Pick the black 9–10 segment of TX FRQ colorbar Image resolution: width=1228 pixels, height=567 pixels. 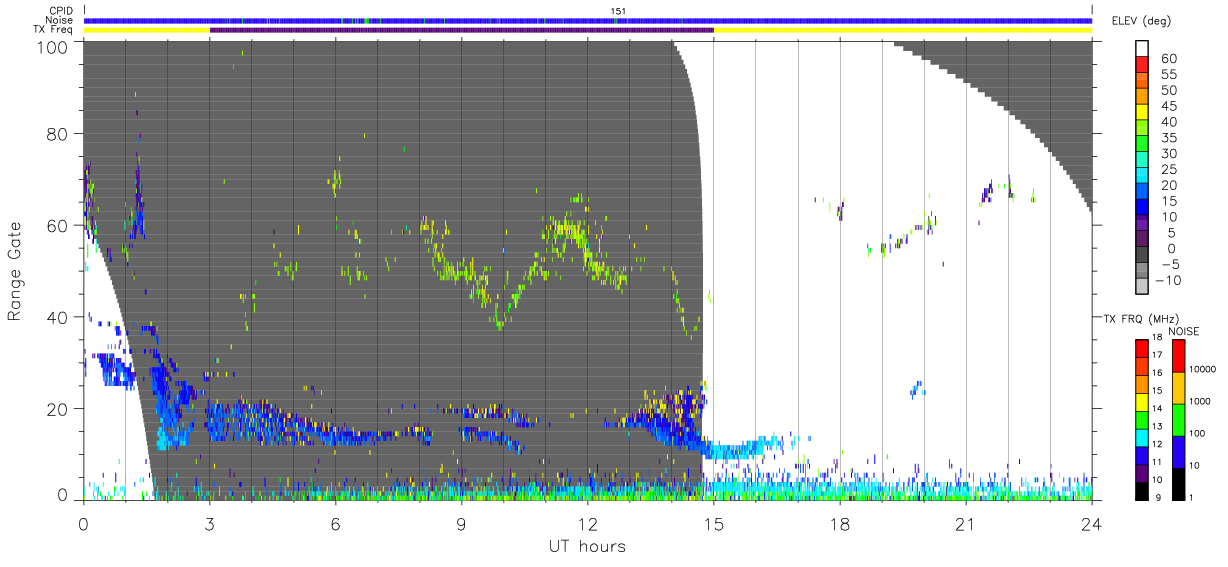click(x=1142, y=491)
